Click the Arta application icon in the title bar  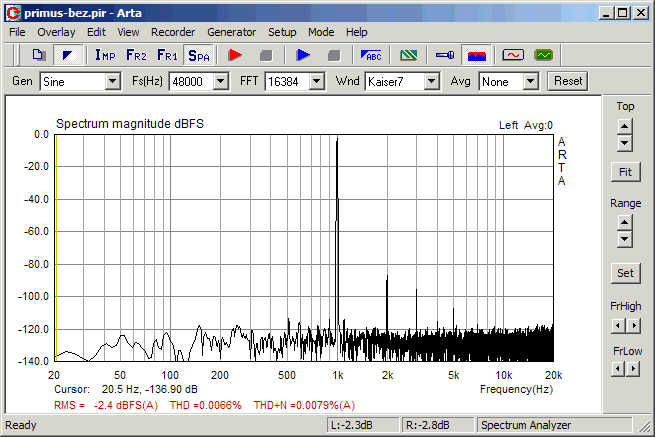[x=13, y=13]
